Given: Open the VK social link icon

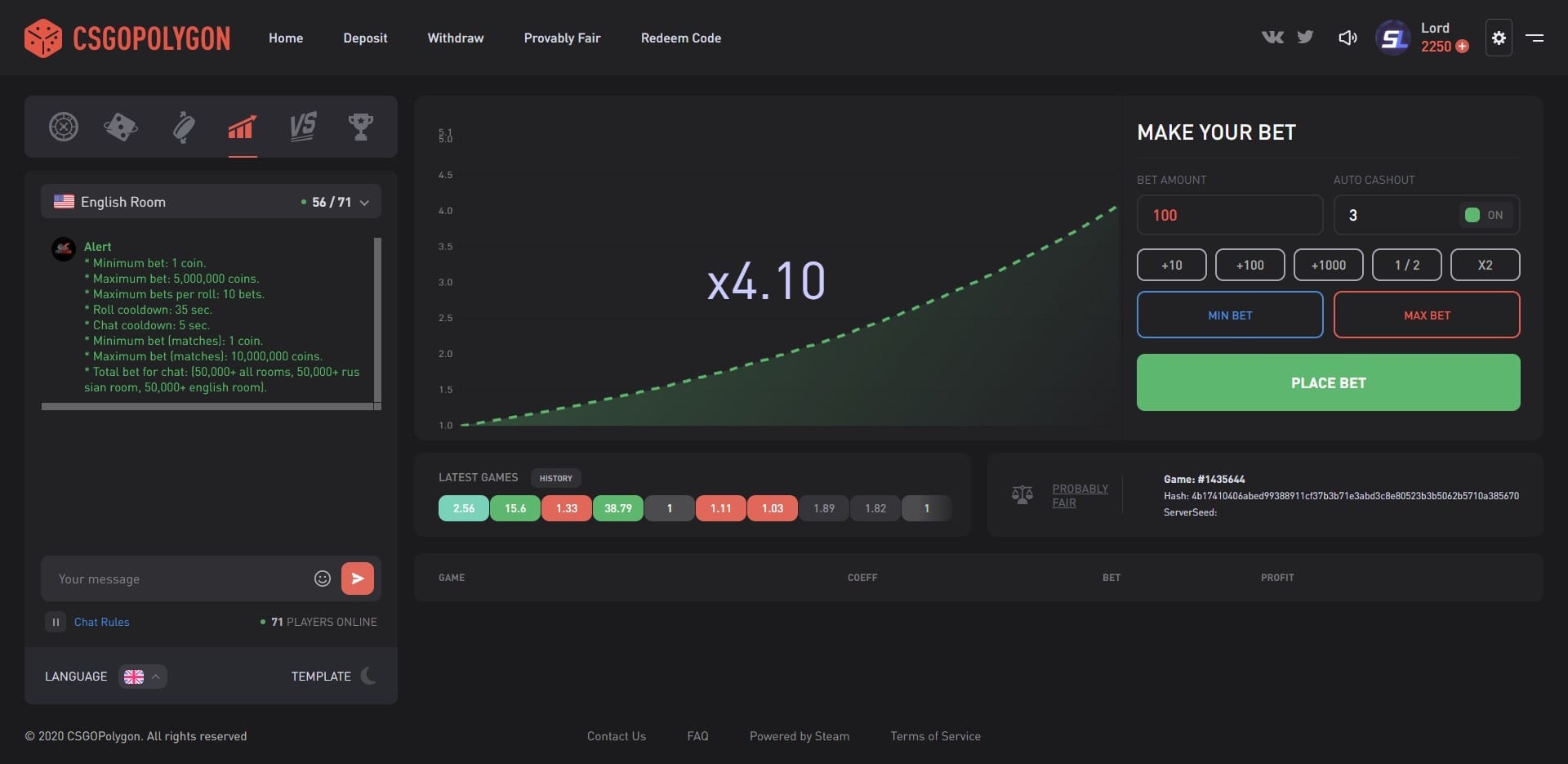Looking at the screenshot, I should point(1272,37).
